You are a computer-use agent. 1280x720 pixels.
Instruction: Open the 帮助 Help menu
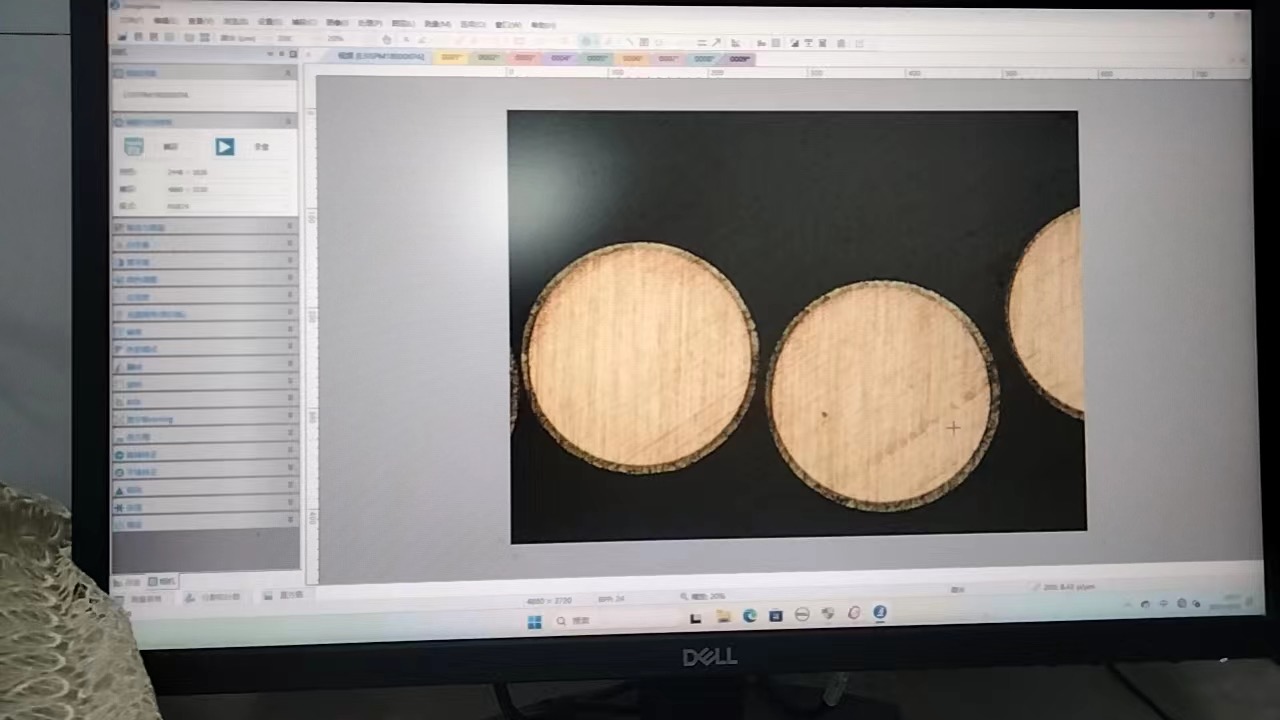542,25
